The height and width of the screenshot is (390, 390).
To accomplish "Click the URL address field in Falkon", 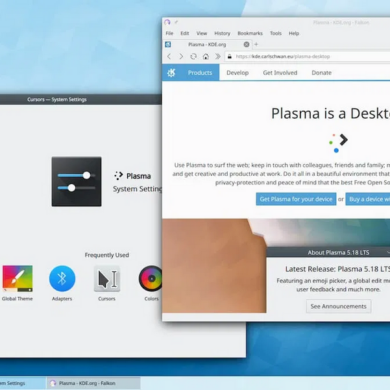I will (x=307, y=56).
